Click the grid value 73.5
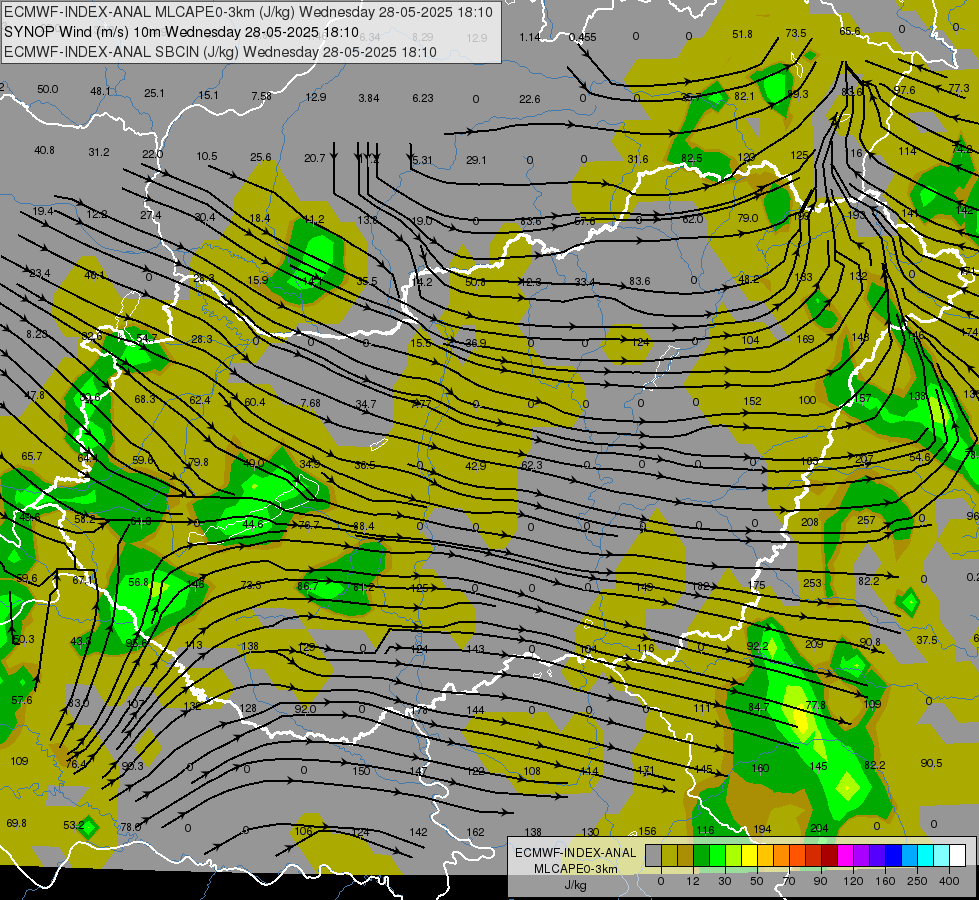This screenshot has width=979, height=900. 796,33
